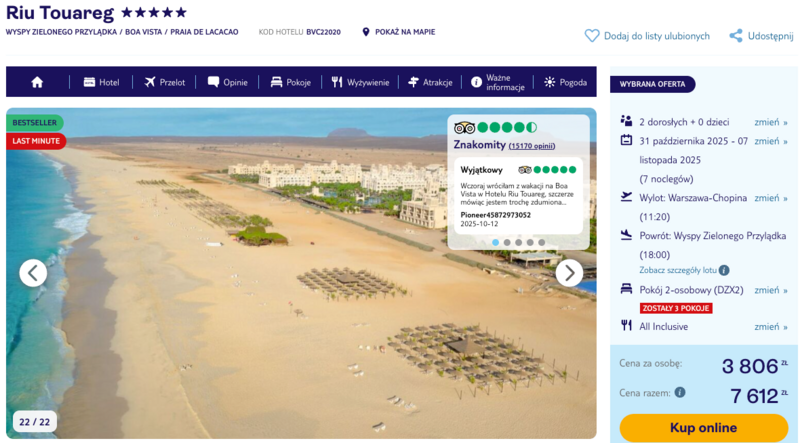Select third dot in review carousel
Viewport: 800px width, 443px height.
pos(518,242)
